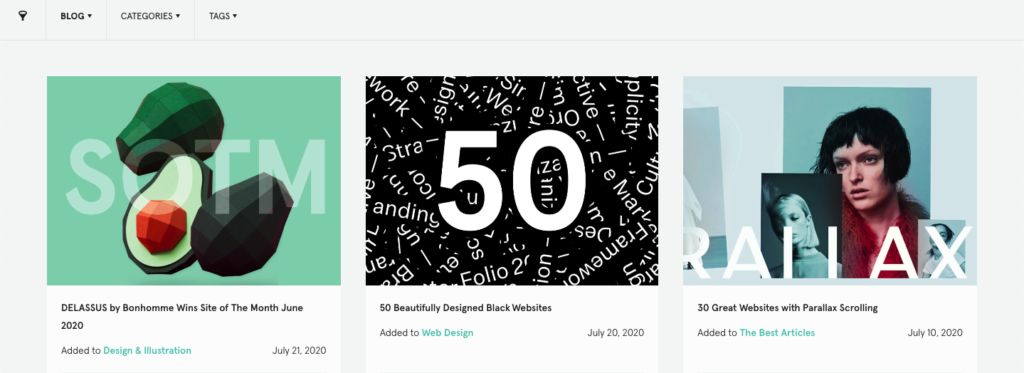Open the BLOG dropdown menu
This screenshot has height=373, width=1024.
[76, 16]
